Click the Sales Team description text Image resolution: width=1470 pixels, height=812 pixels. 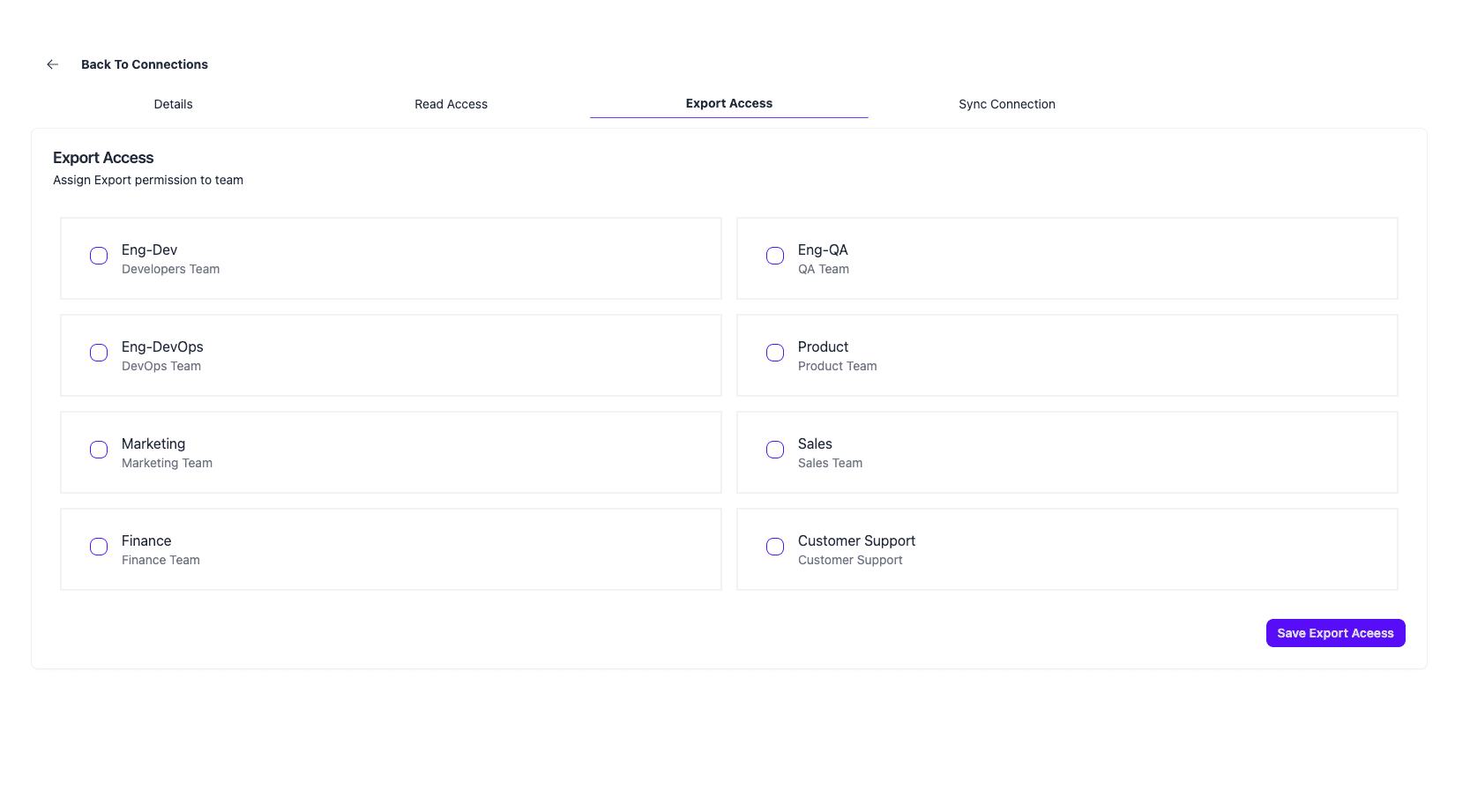coord(830,464)
